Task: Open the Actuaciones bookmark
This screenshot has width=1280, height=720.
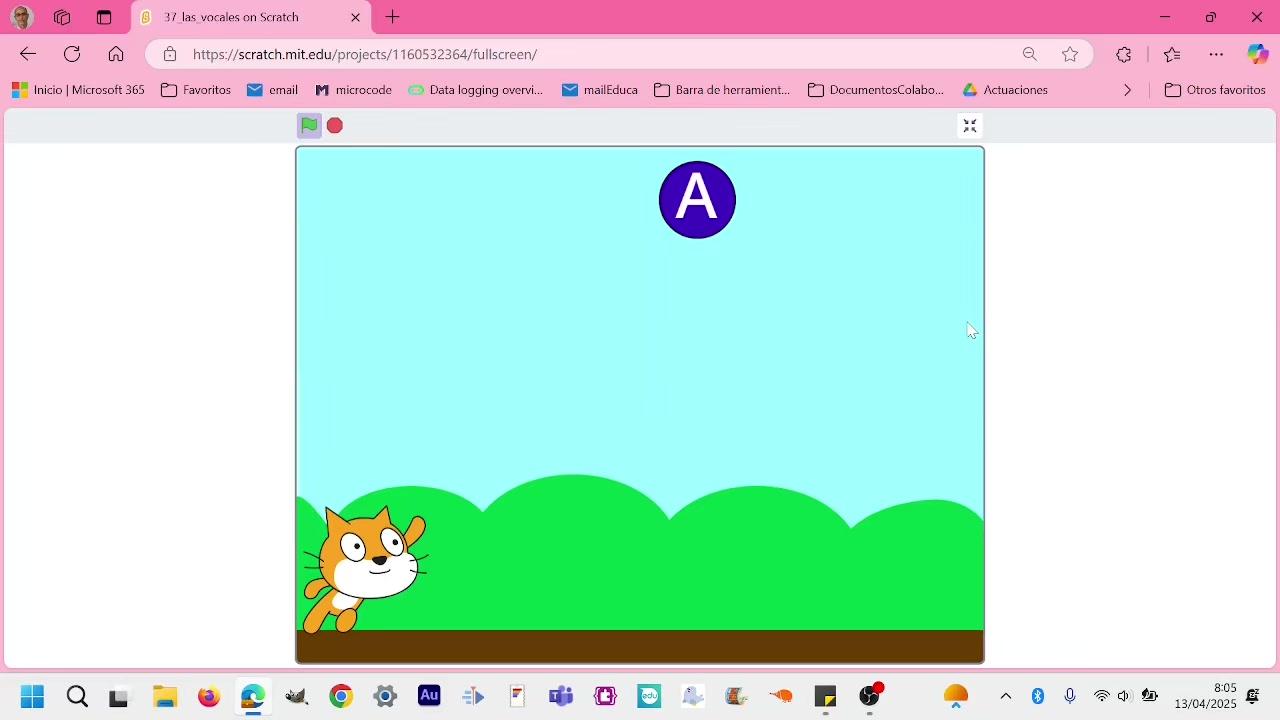Action: pos(1005,90)
